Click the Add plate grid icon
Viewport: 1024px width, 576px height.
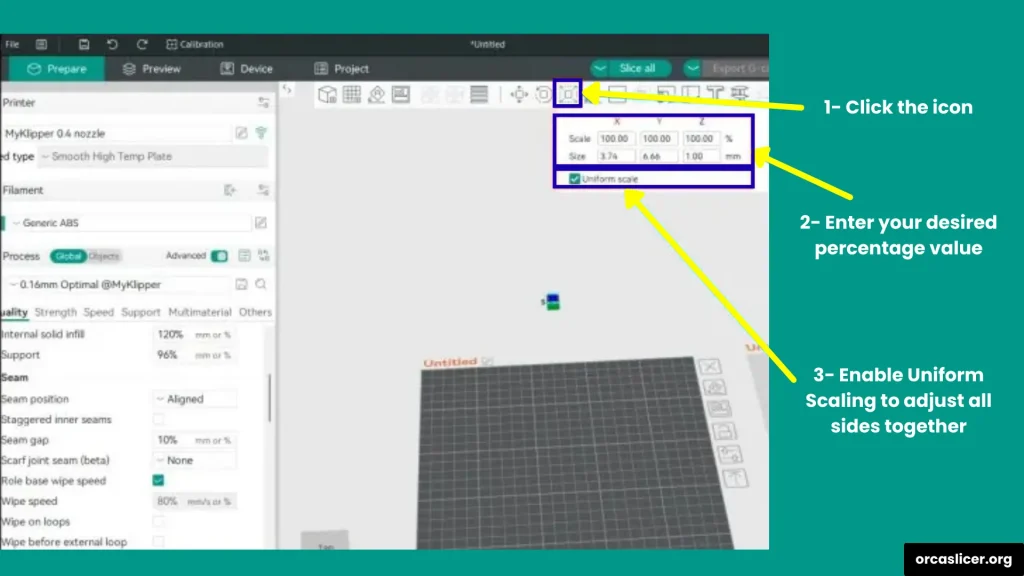click(352, 94)
